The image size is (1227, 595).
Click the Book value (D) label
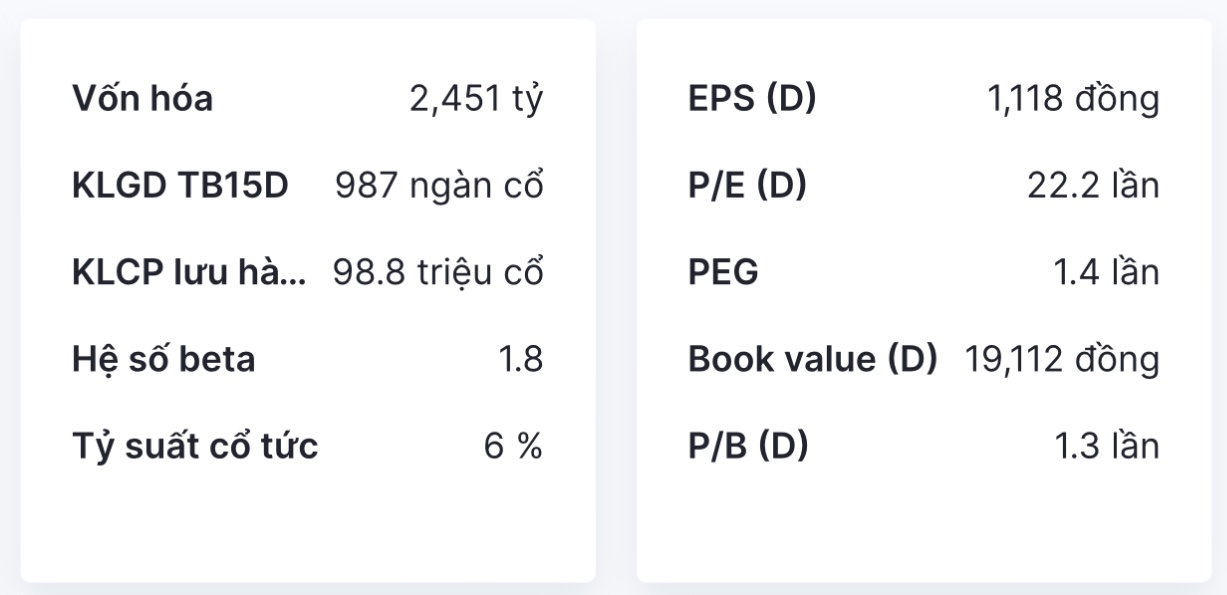pos(812,359)
